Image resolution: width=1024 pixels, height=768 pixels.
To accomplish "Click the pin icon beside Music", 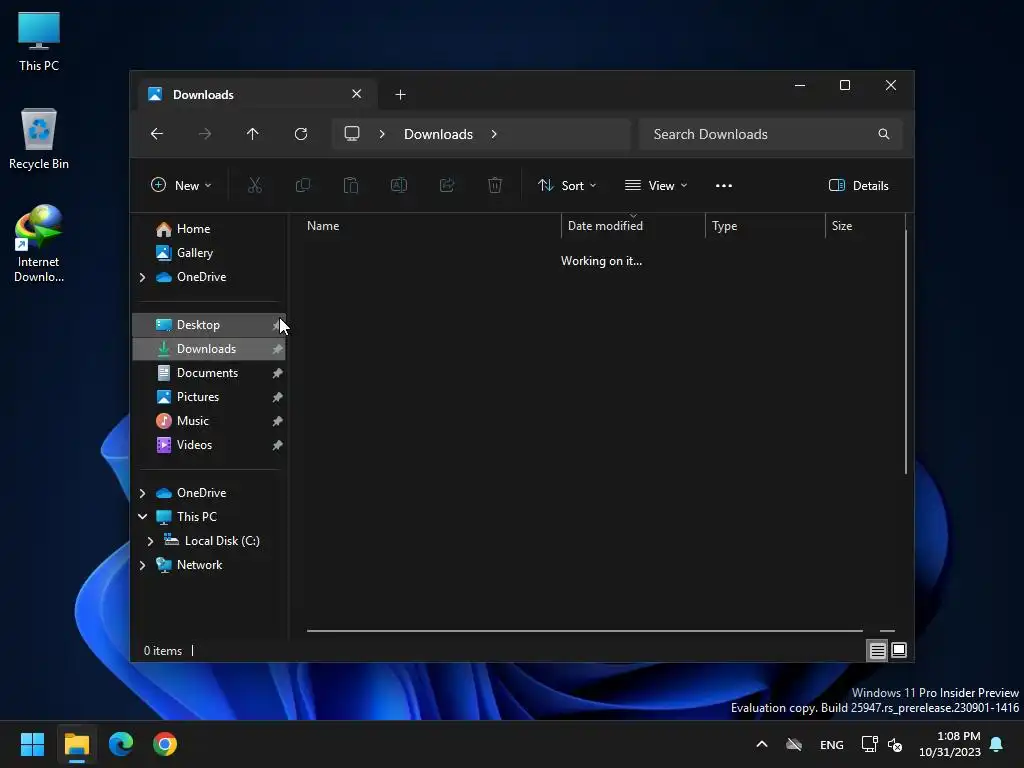I will click(x=277, y=421).
